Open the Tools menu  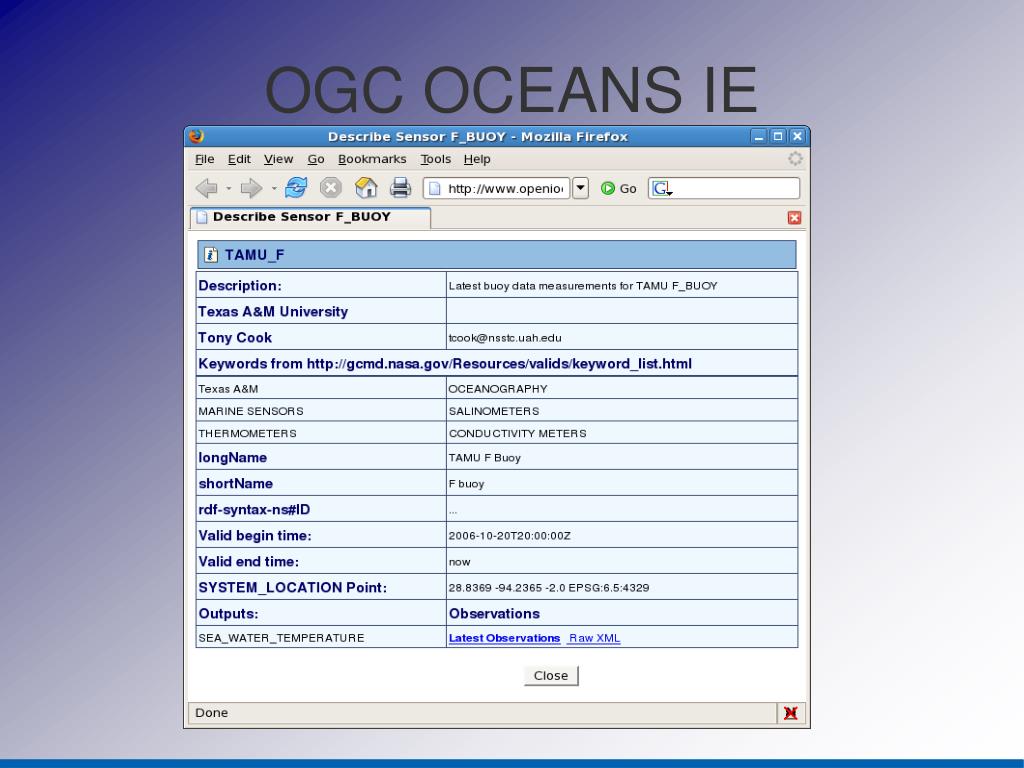point(436,159)
